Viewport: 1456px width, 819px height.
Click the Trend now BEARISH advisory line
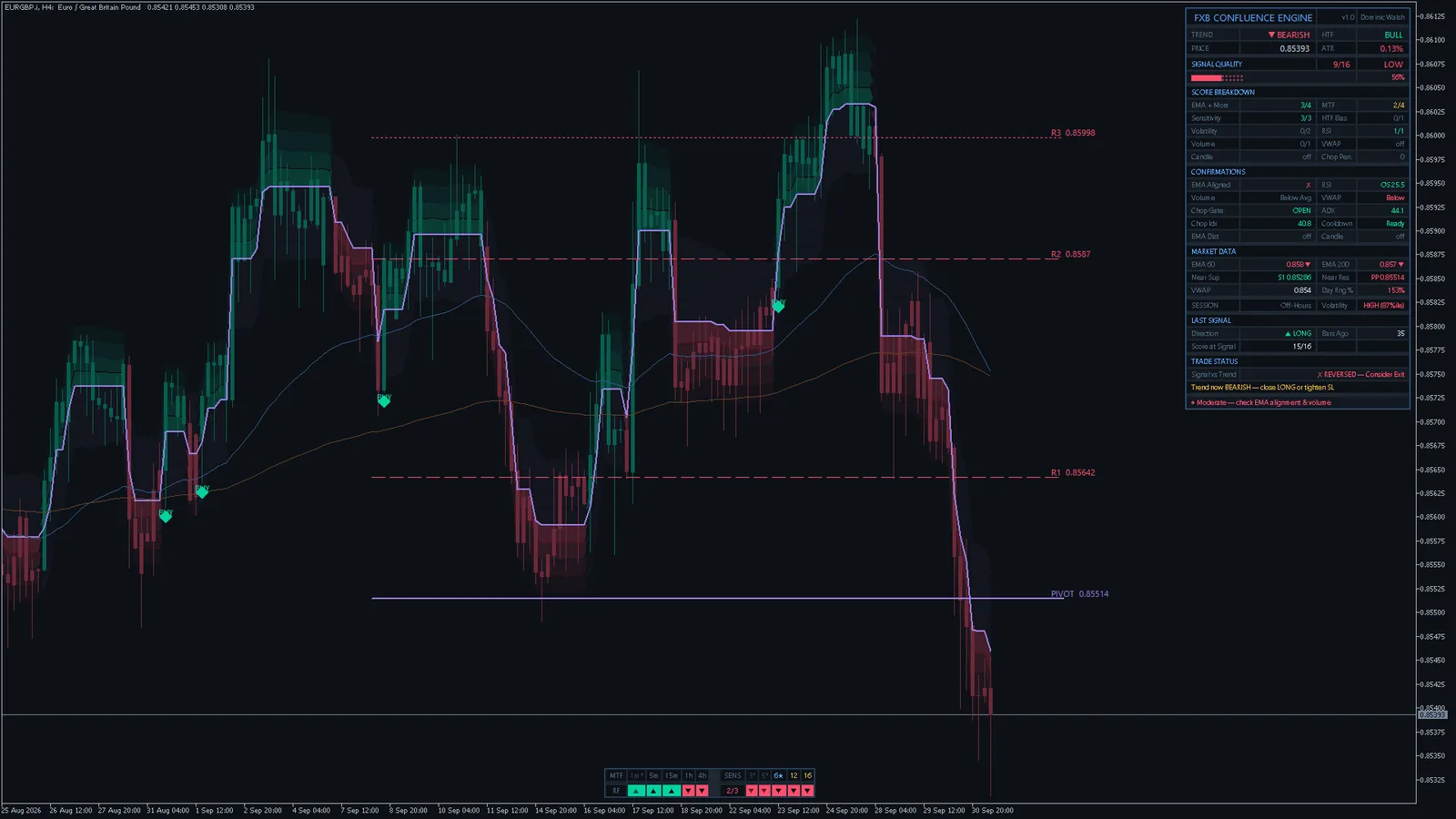click(x=1262, y=388)
